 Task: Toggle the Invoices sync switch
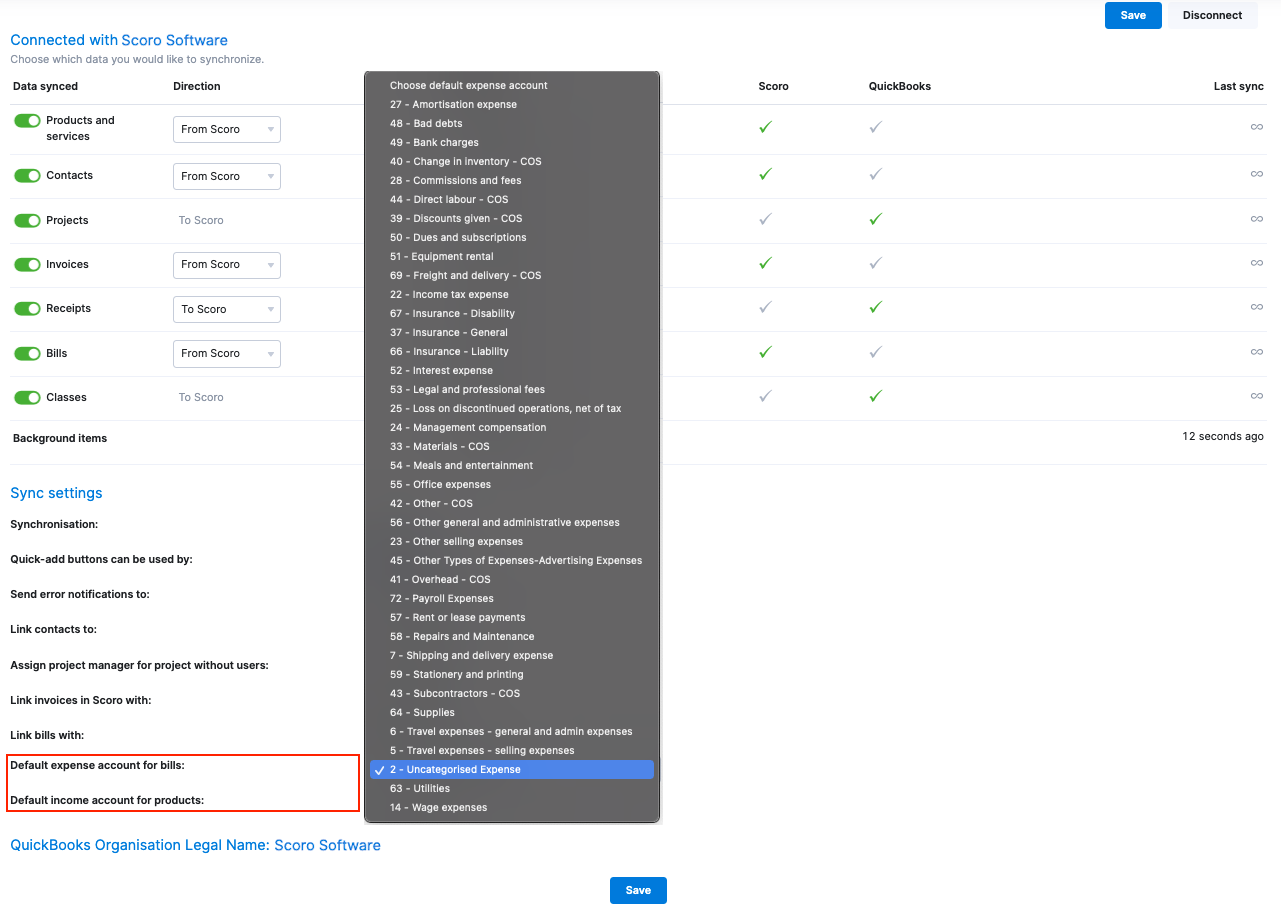[27, 264]
